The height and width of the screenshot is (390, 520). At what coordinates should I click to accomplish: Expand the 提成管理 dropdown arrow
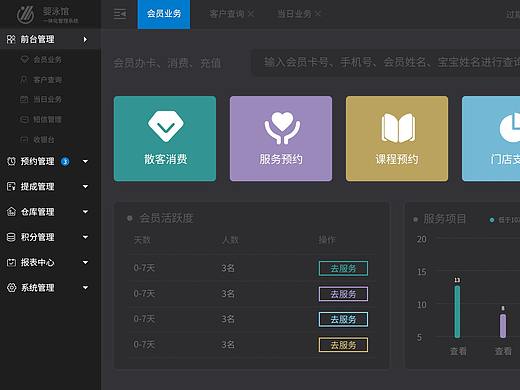[x=85, y=187]
